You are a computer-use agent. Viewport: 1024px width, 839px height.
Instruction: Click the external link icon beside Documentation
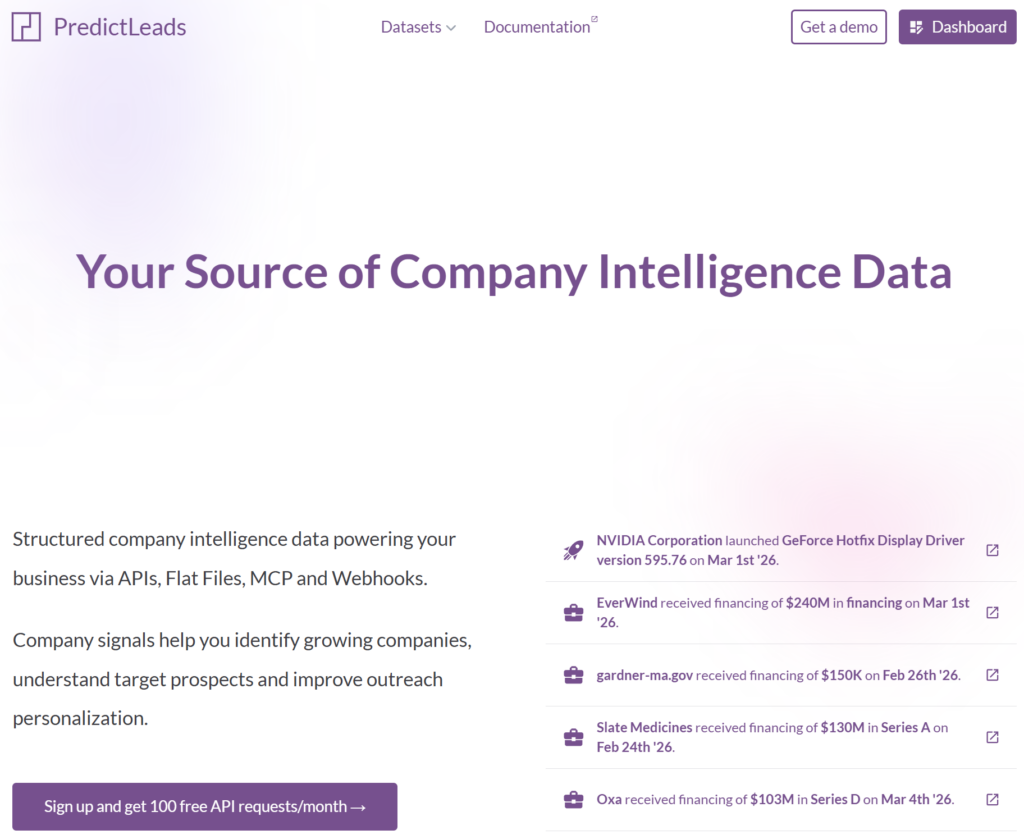[x=595, y=17]
